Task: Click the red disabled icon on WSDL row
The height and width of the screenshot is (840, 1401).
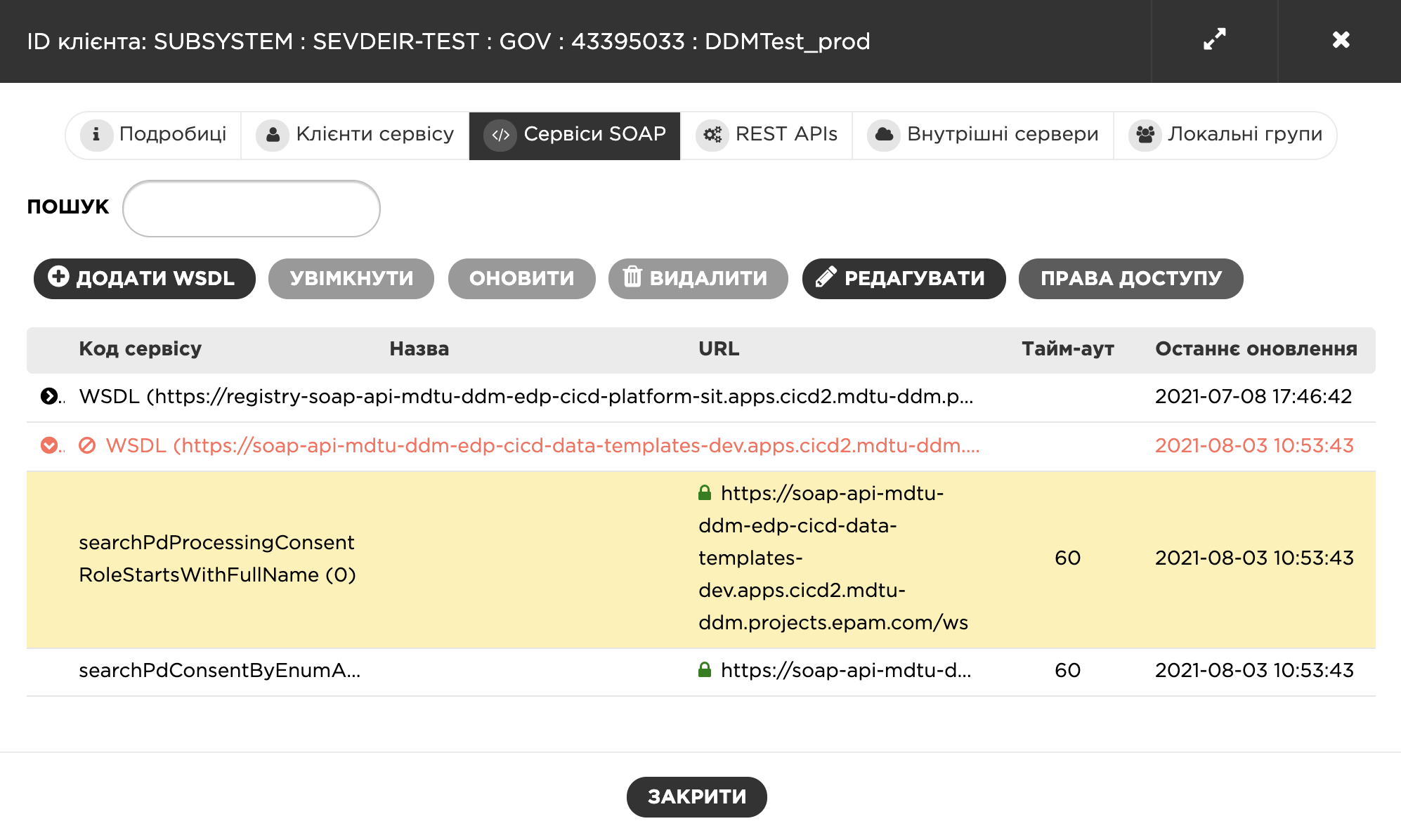Action: [x=87, y=445]
